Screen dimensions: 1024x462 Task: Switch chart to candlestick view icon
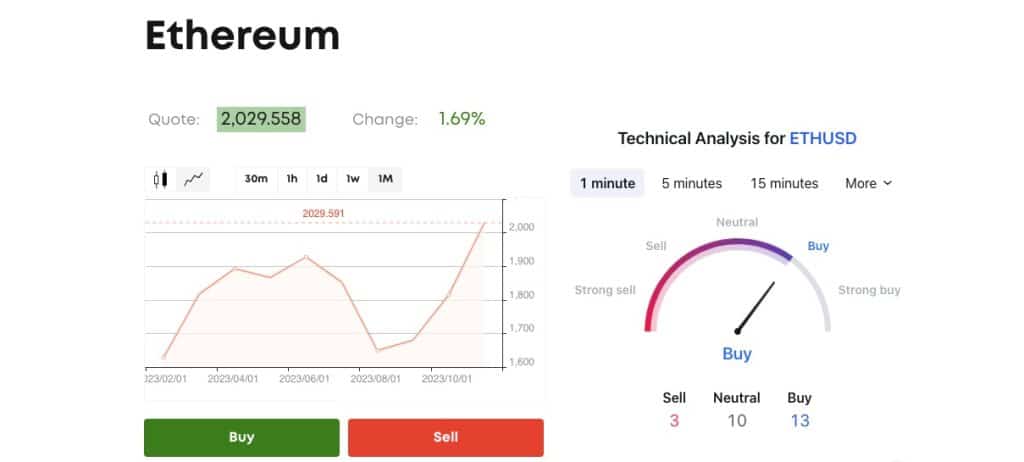click(x=160, y=179)
